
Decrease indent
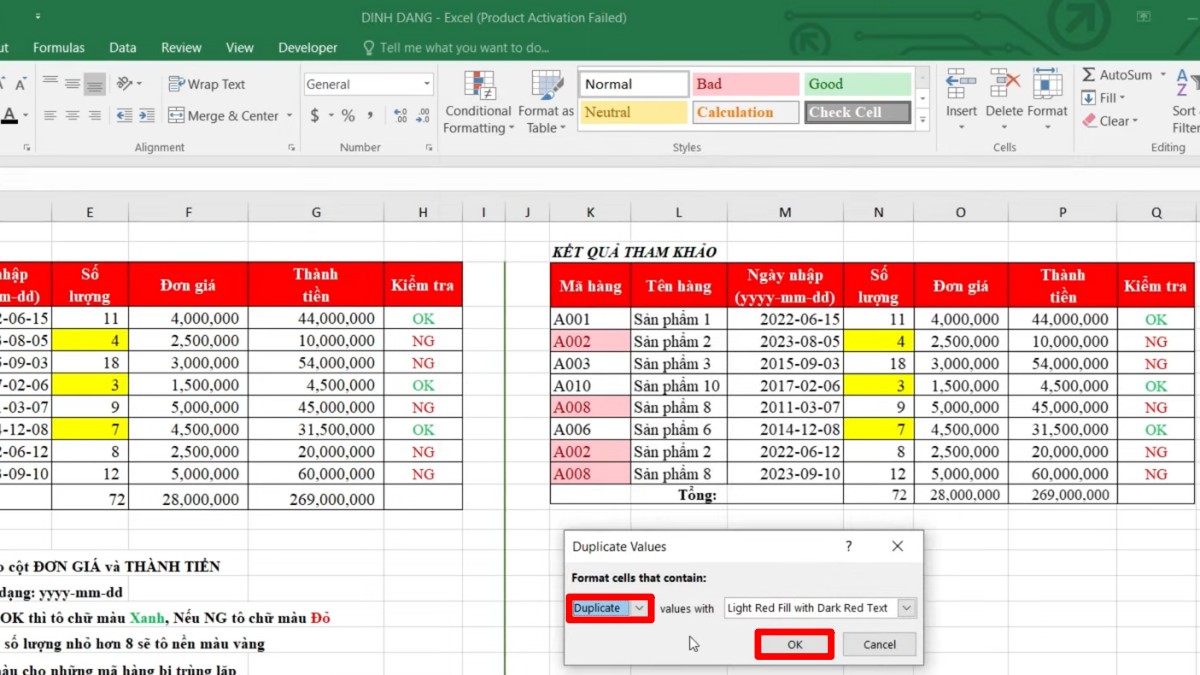(x=124, y=116)
